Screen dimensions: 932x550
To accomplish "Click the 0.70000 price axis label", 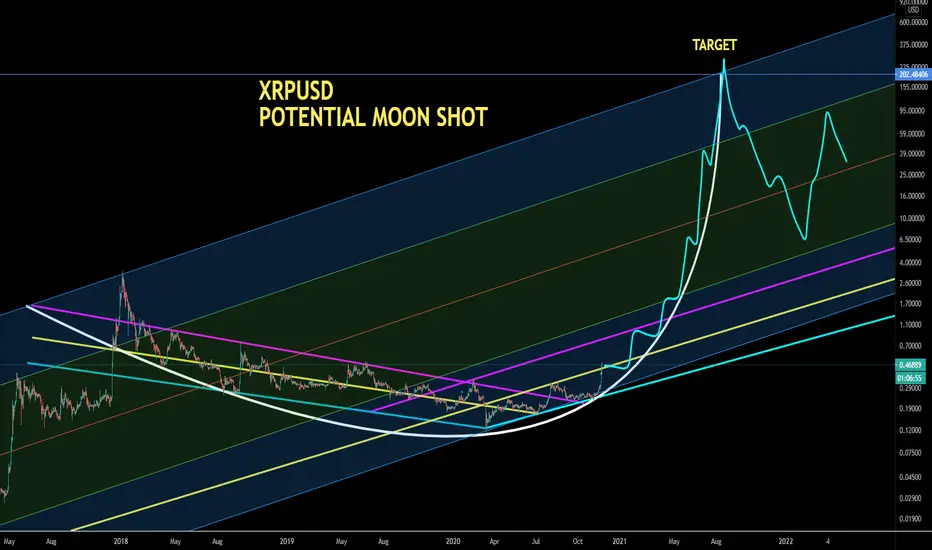I will [x=913, y=345].
